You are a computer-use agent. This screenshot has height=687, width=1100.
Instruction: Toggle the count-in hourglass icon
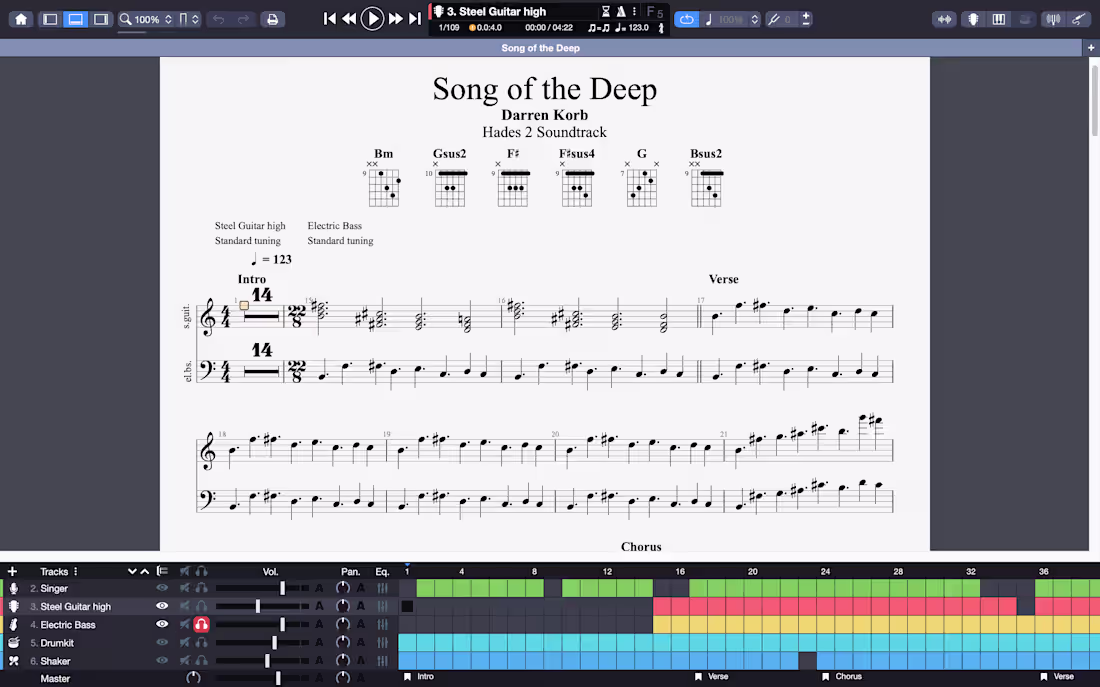click(x=605, y=11)
